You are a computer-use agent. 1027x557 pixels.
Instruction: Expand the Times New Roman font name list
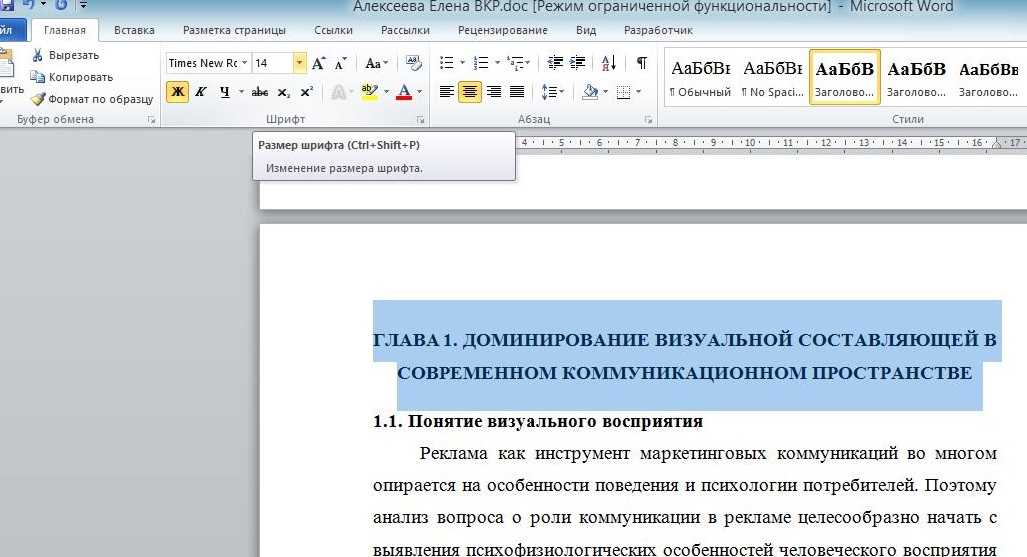(x=245, y=63)
